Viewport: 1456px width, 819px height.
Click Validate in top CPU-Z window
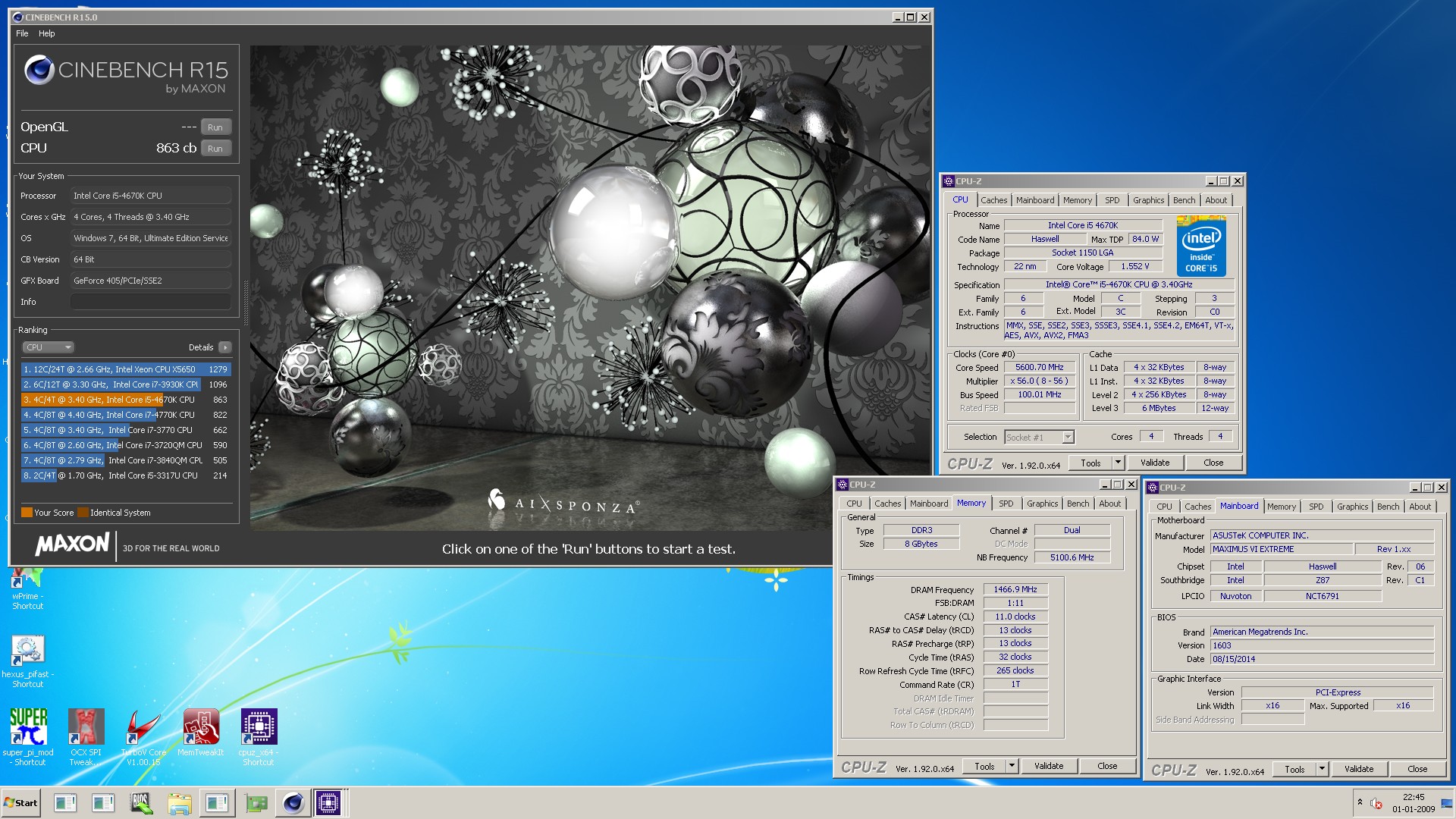1154,463
